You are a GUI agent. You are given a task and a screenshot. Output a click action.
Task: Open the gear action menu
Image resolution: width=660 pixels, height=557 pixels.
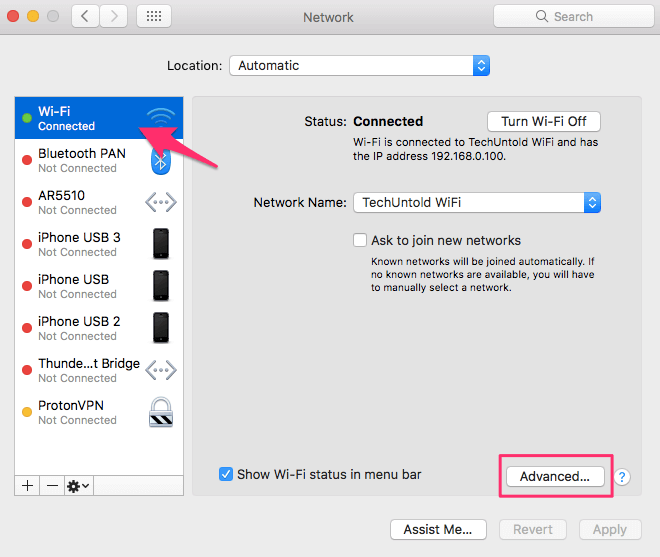[79, 486]
